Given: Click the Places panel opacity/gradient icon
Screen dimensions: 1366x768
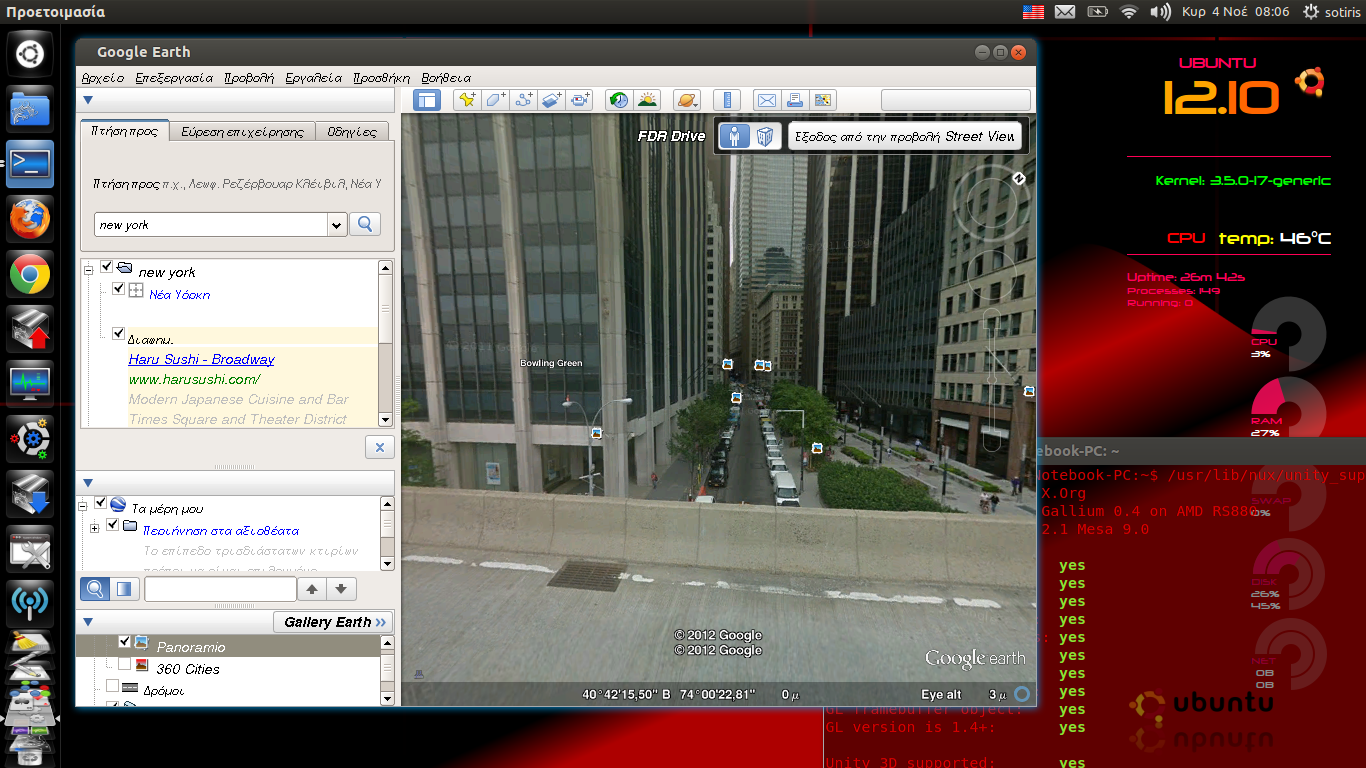Looking at the screenshot, I should 124,589.
